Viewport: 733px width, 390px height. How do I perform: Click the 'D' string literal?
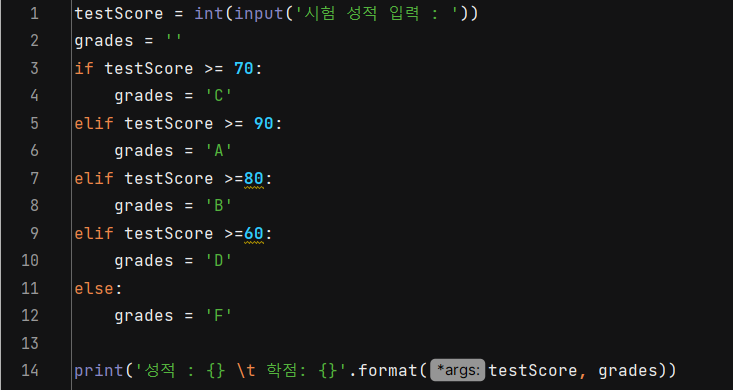click(219, 261)
